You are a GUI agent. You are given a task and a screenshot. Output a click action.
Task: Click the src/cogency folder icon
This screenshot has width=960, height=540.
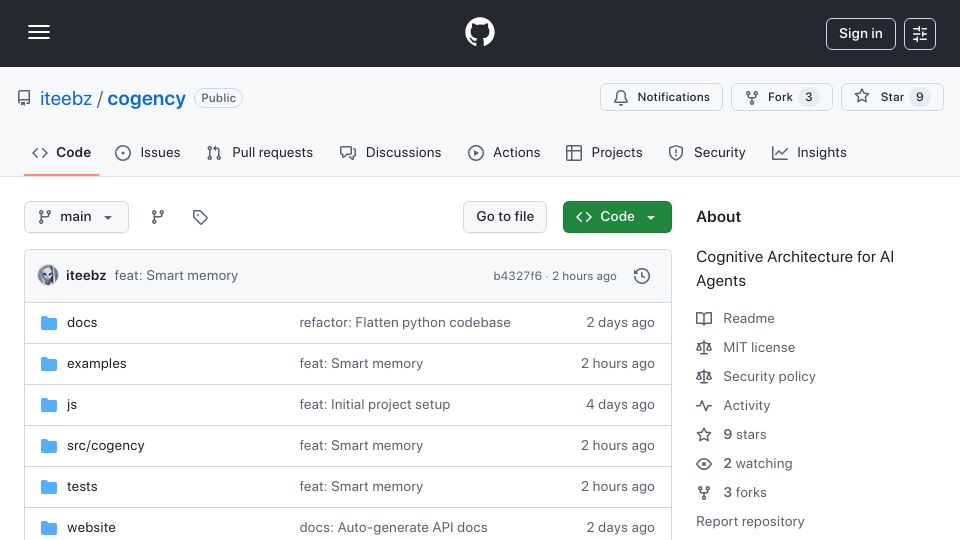pos(49,446)
